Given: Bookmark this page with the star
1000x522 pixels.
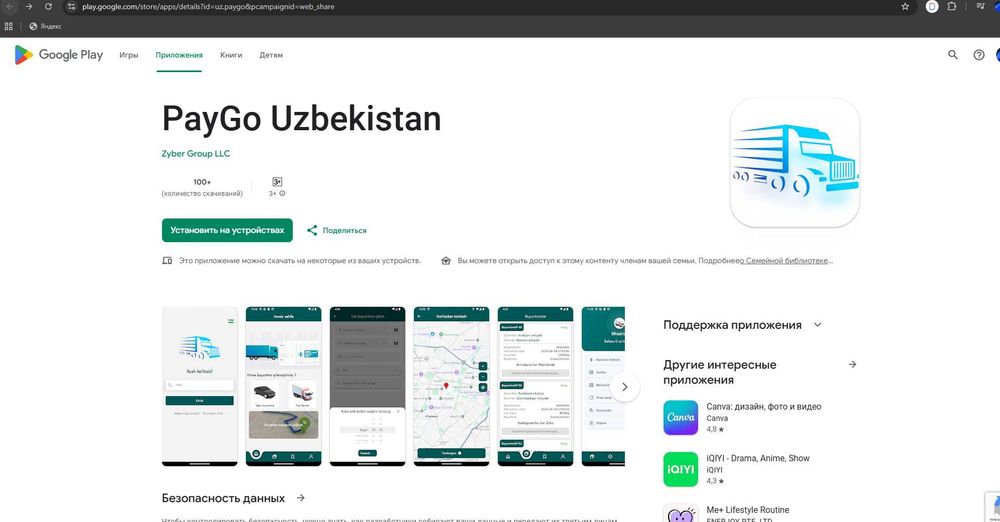Looking at the screenshot, I should pos(905,6).
